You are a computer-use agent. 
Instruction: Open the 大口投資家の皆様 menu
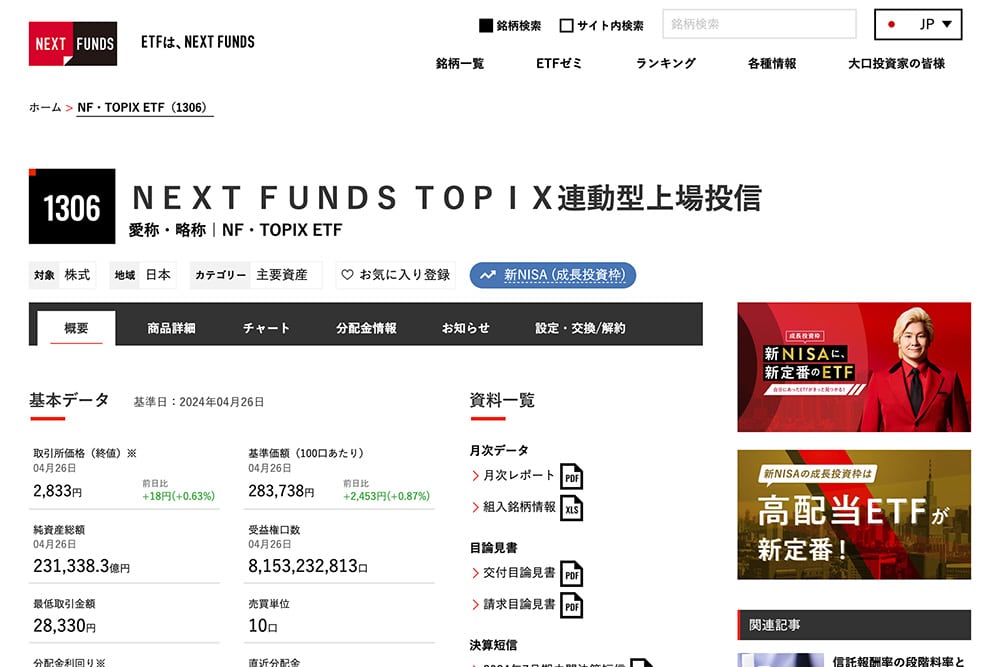point(896,63)
